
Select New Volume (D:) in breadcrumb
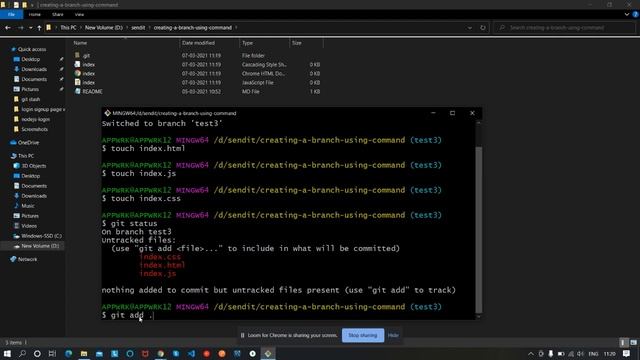[104, 28]
